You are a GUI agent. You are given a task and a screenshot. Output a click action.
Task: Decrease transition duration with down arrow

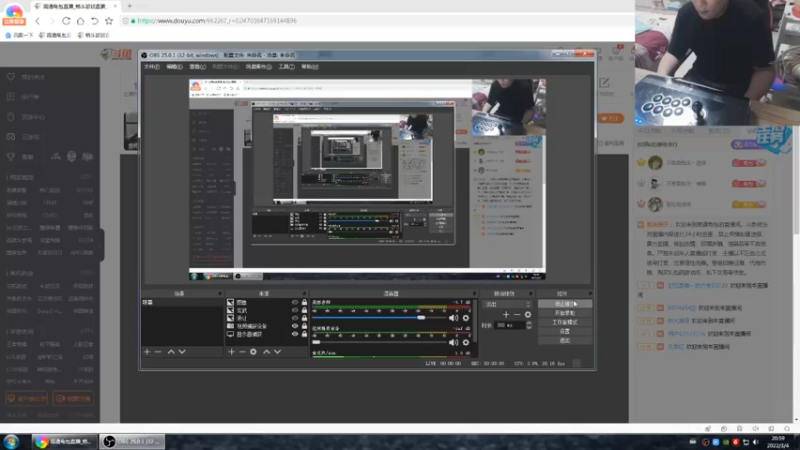[x=529, y=327]
